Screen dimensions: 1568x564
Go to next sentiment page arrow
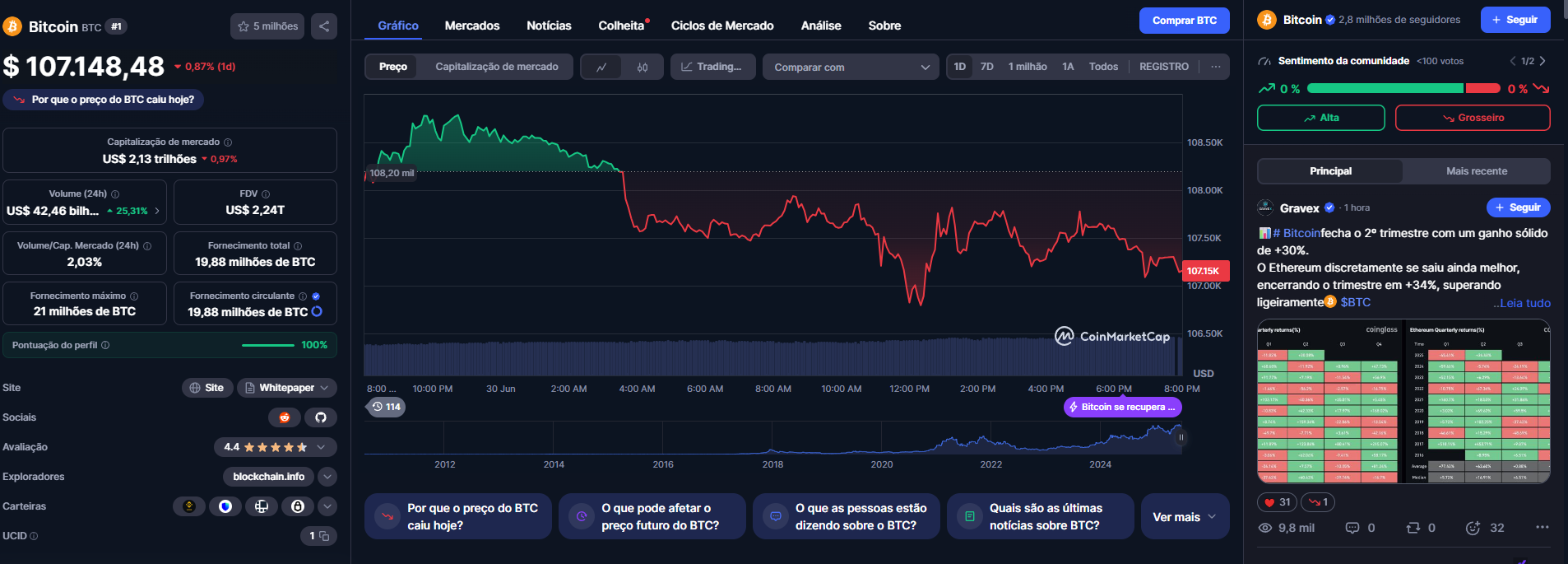click(1542, 61)
